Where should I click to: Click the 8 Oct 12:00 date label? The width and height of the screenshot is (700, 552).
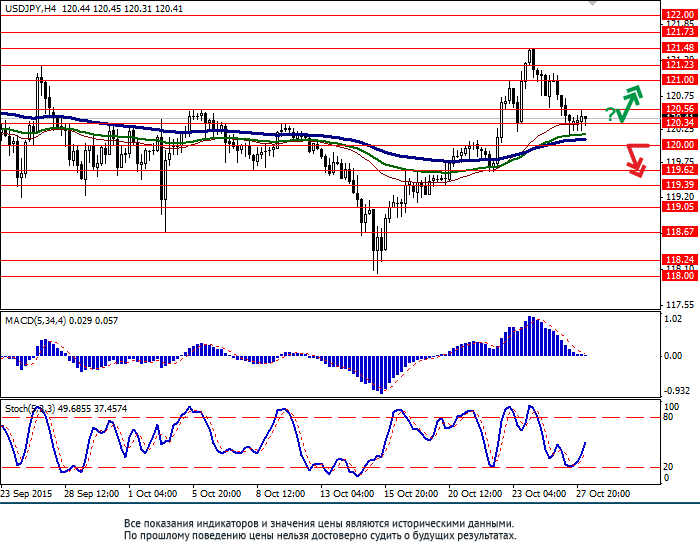(280, 494)
